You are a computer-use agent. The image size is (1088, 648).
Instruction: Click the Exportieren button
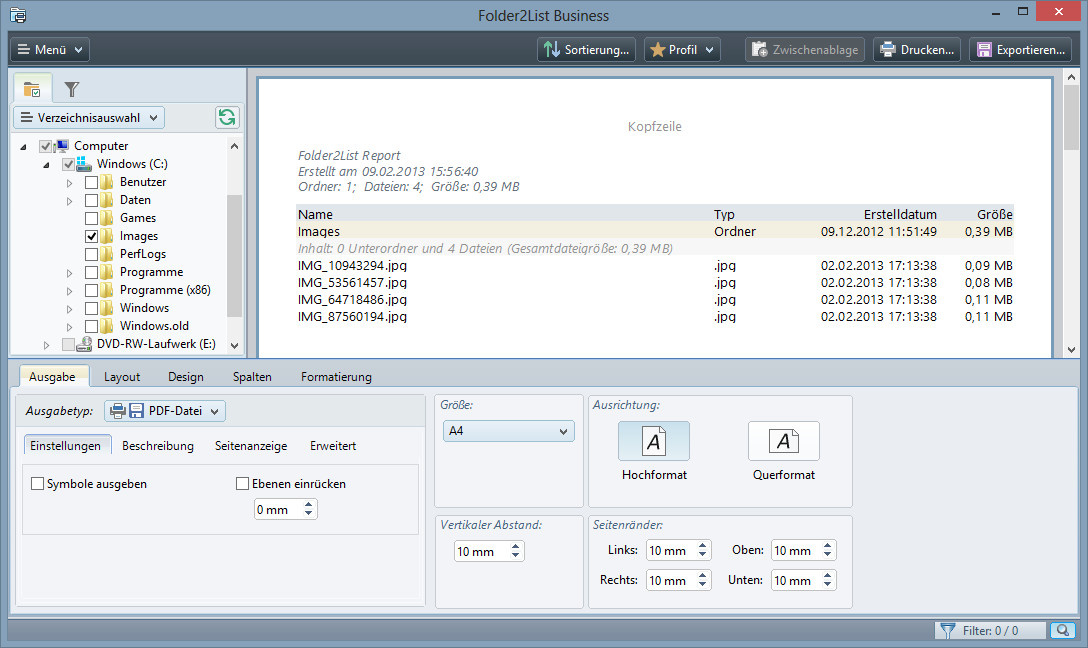(x=1020, y=49)
